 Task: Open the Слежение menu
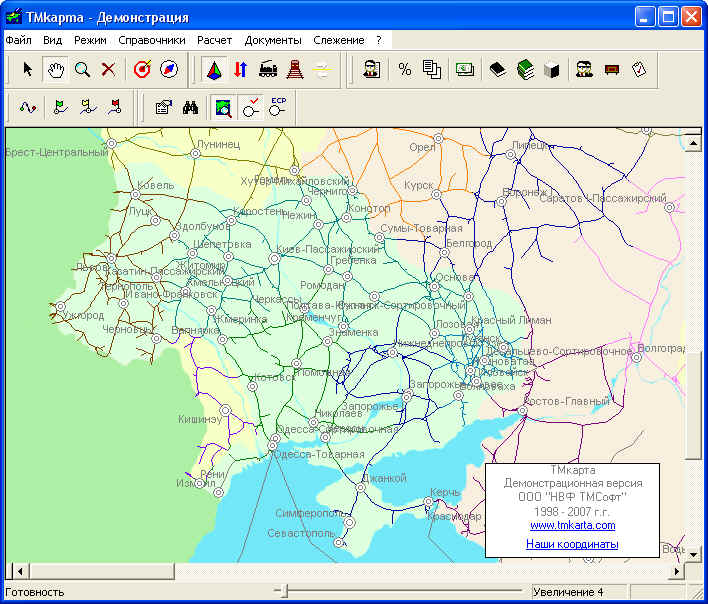click(x=339, y=40)
